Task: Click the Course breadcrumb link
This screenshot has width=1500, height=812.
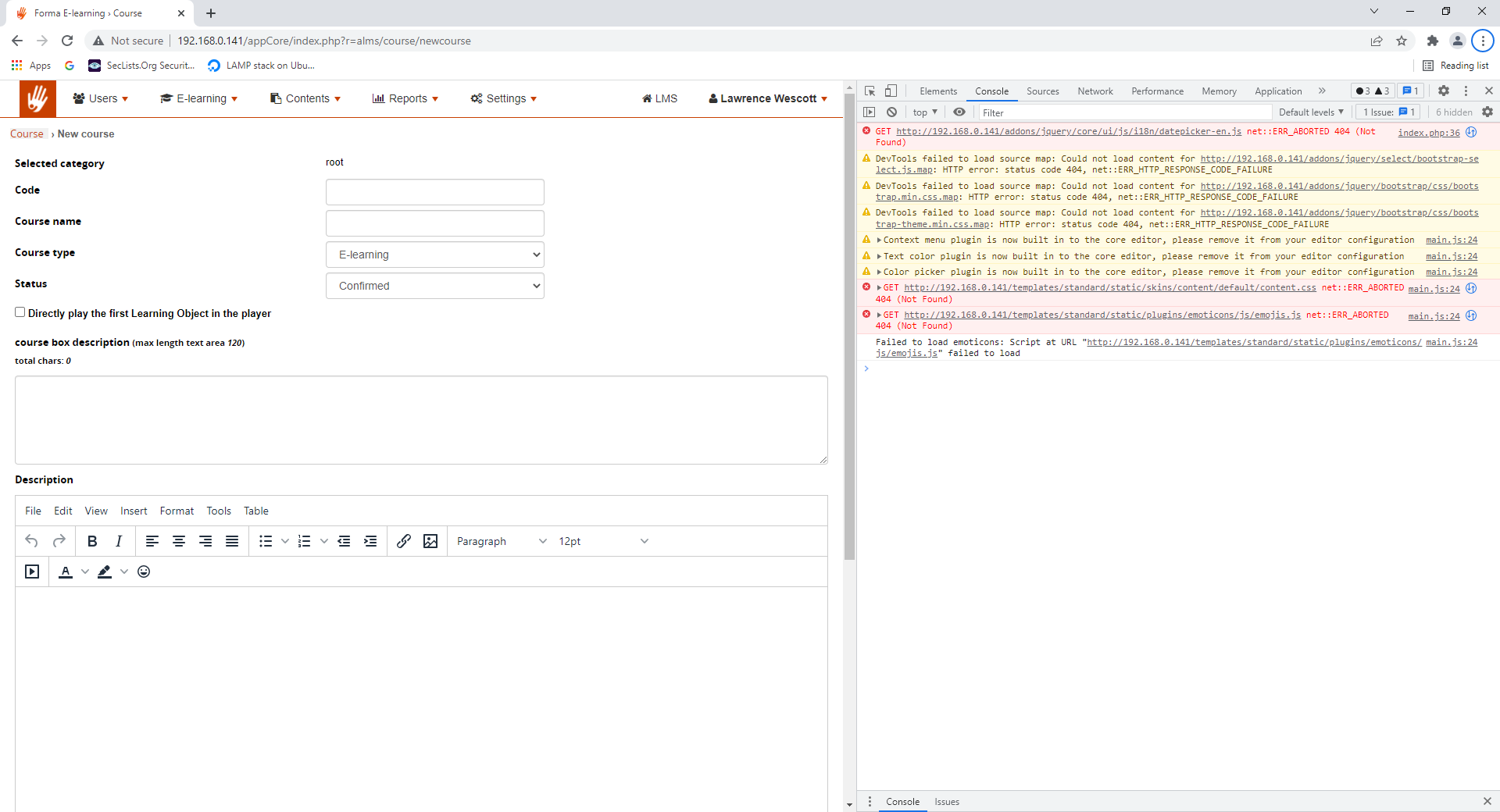Action: click(x=27, y=134)
